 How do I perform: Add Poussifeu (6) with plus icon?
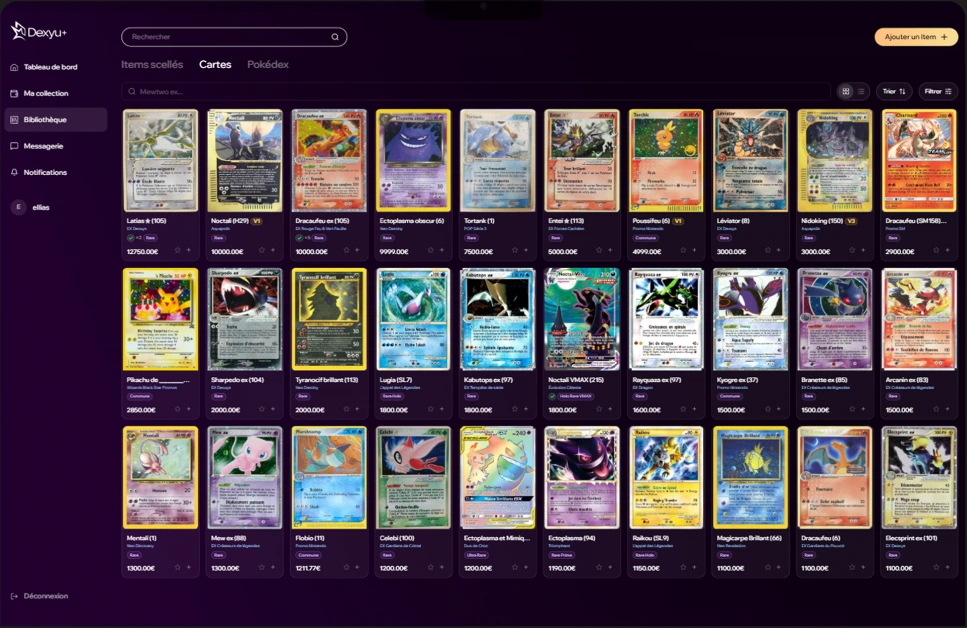point(694,250)
